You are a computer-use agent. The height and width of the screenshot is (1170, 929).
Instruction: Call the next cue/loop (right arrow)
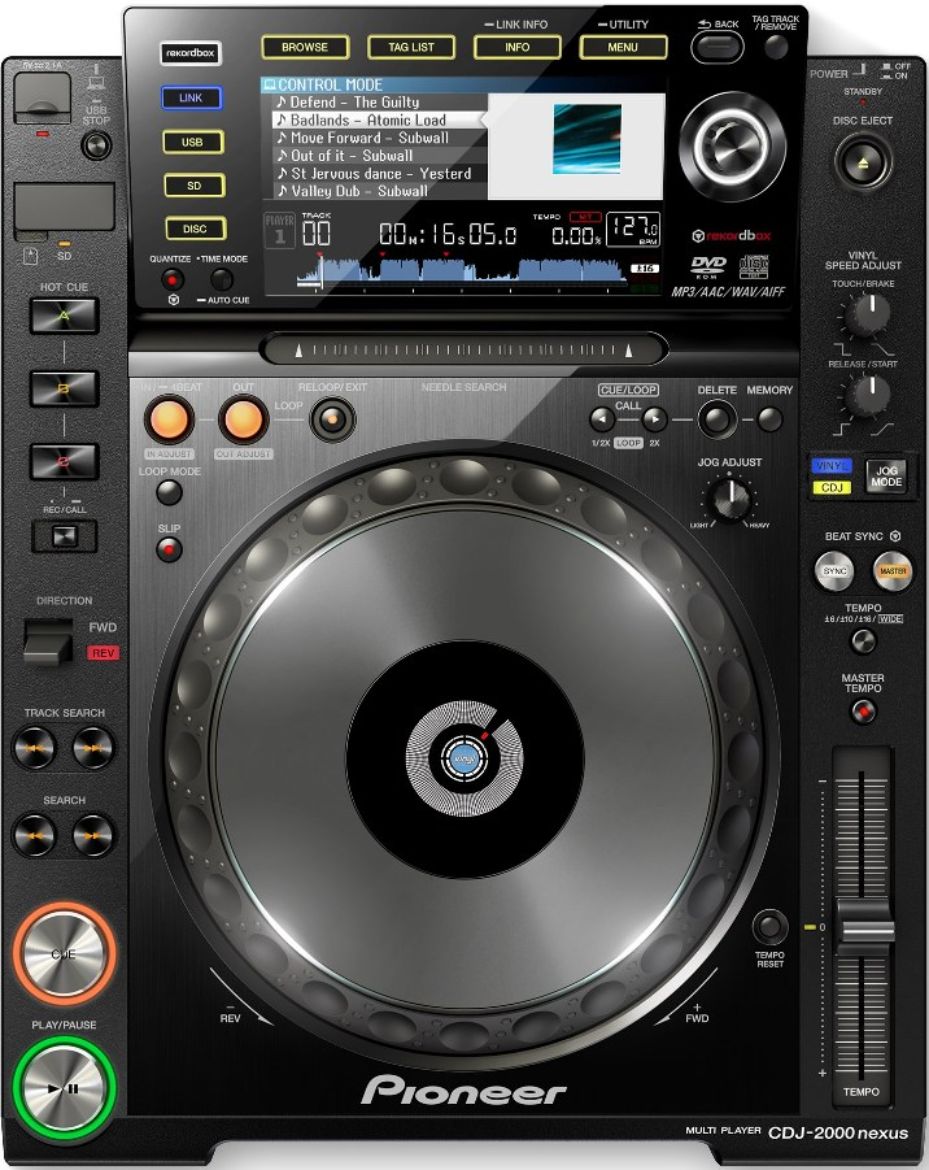coord(654,419)
